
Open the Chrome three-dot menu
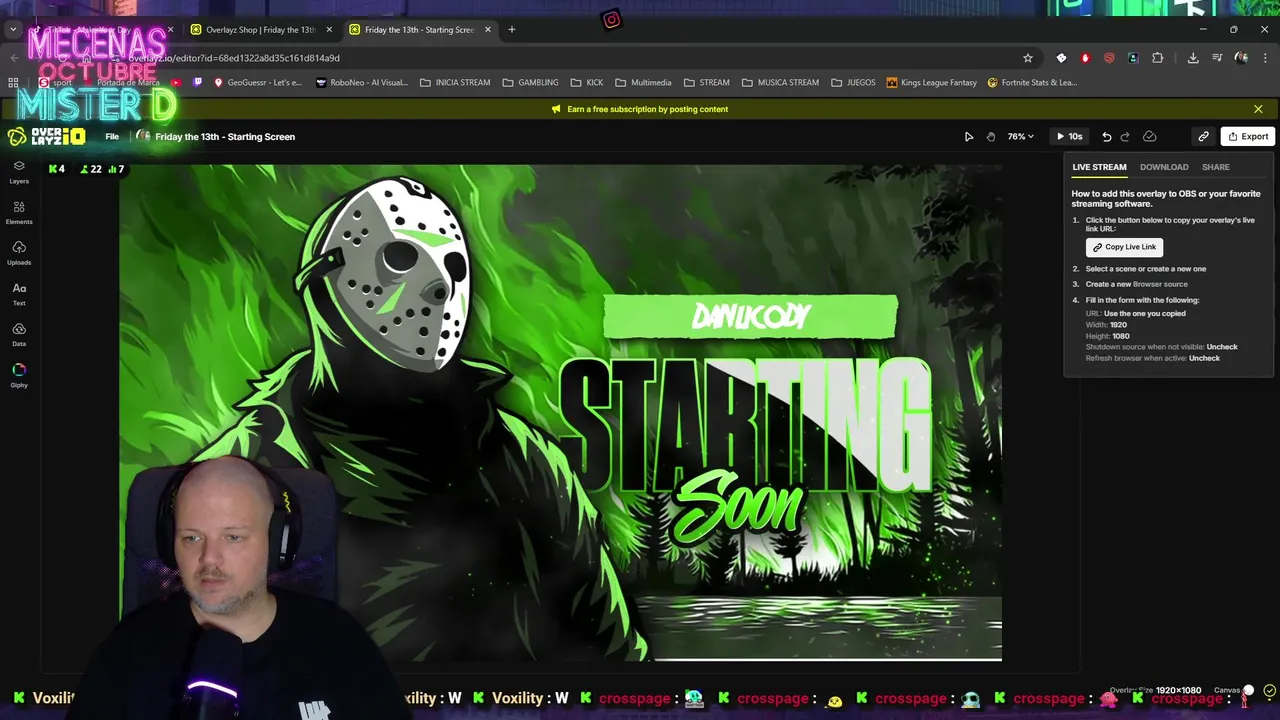1265,58
